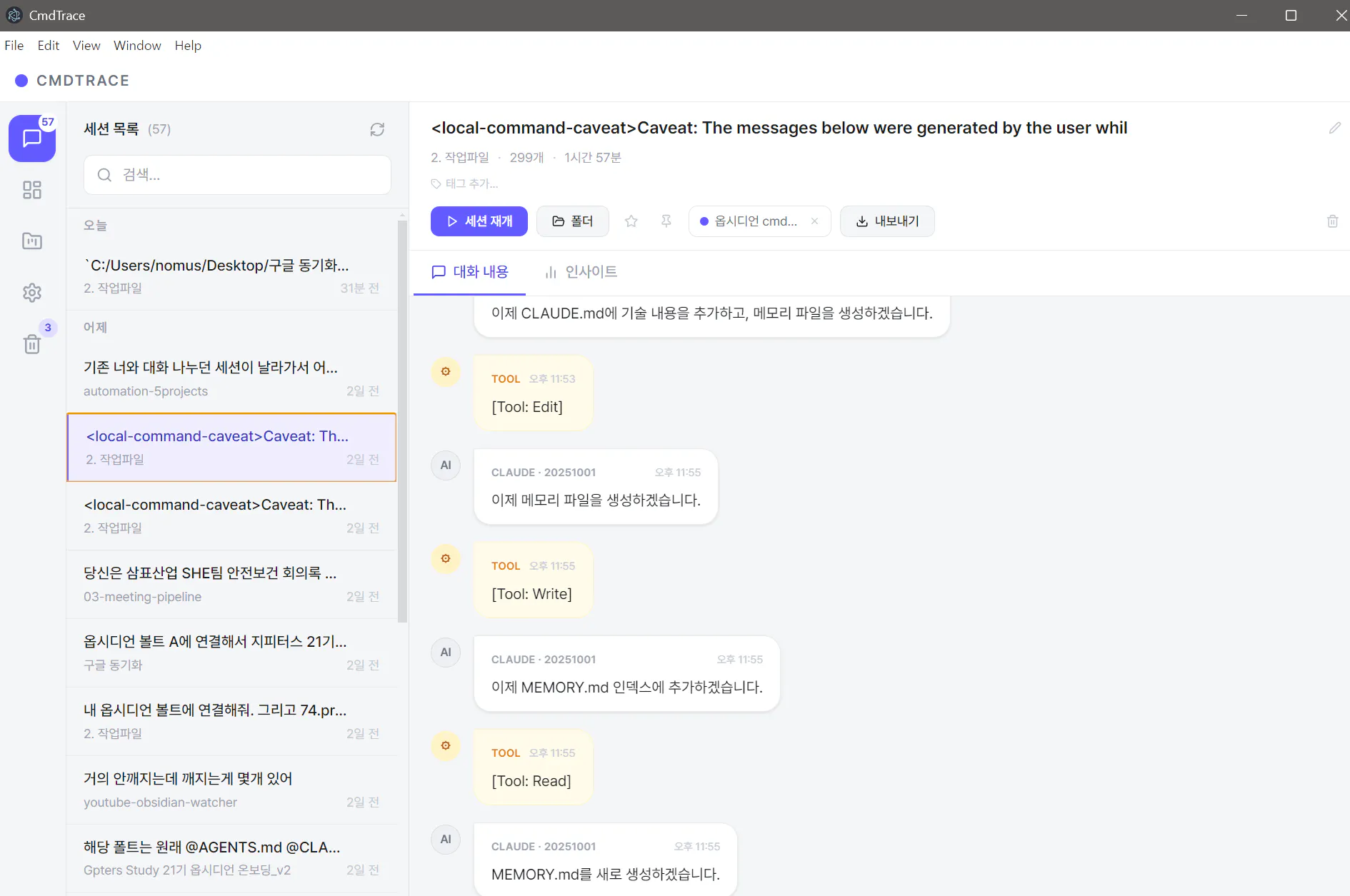The width and height of the screenshot is (1350, 896).
Task: Open session 당신은 삼표산업 SHE팀 안전보건 회의록
Action: click(x=231, y=584)
